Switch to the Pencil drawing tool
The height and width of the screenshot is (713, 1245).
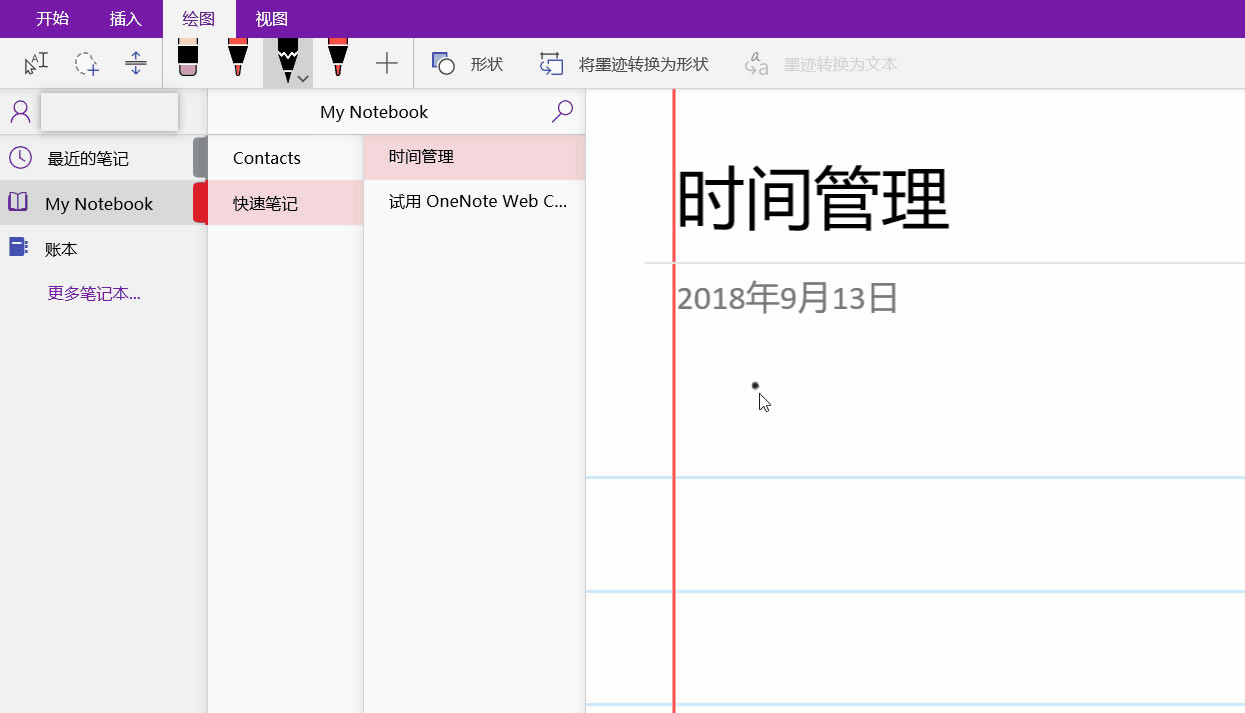point(287,58)
